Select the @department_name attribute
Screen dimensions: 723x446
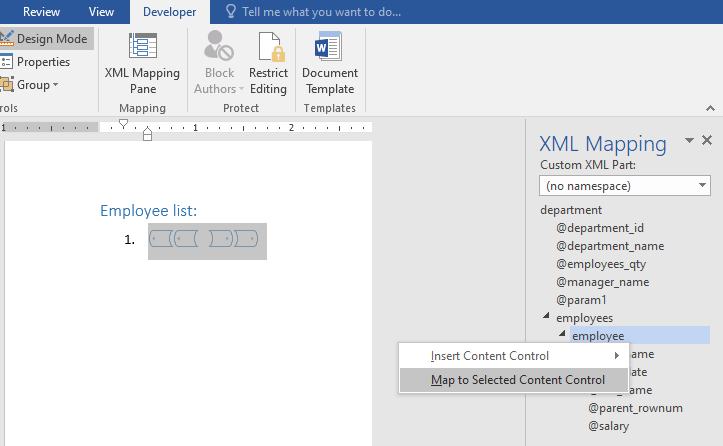610,246
